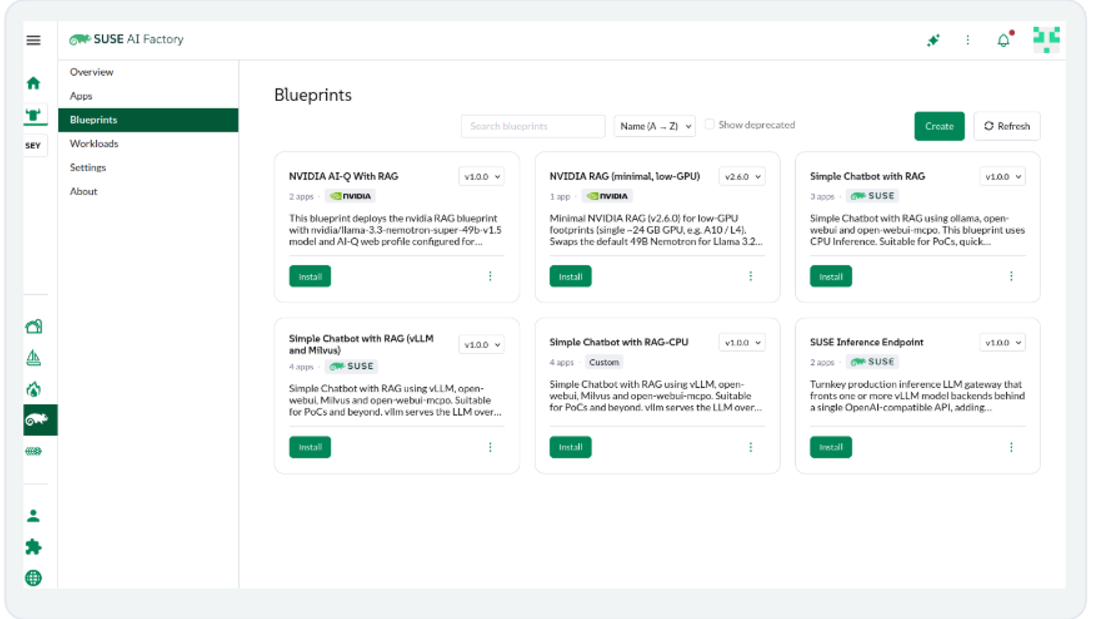Viewport: 1093px width, 619px height.
Task: Click SUSE badge on Chatbot vLLM and Milvus card
Action: pos(352,366)
